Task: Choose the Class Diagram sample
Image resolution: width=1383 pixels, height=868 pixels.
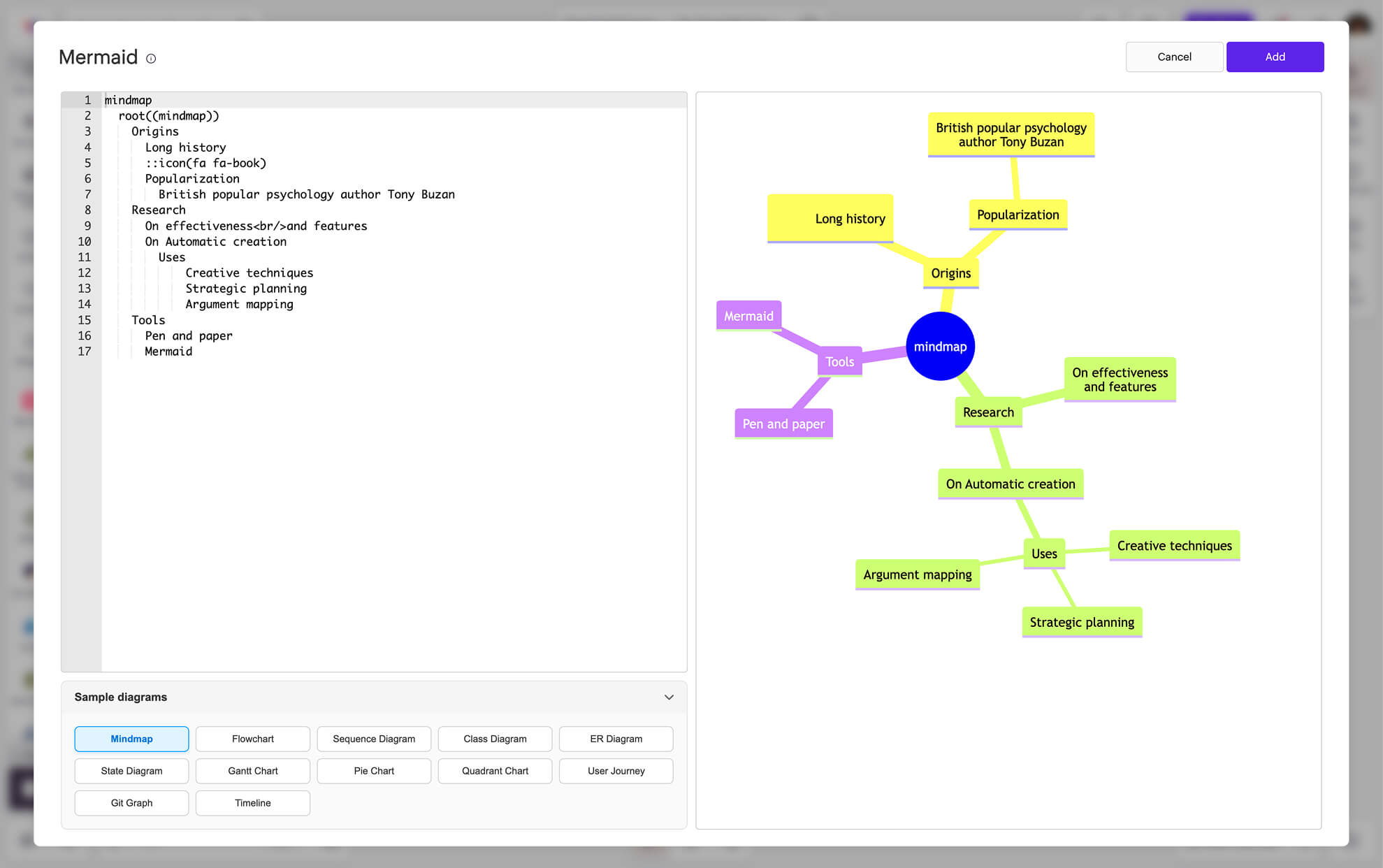Action: pos(495,739)
